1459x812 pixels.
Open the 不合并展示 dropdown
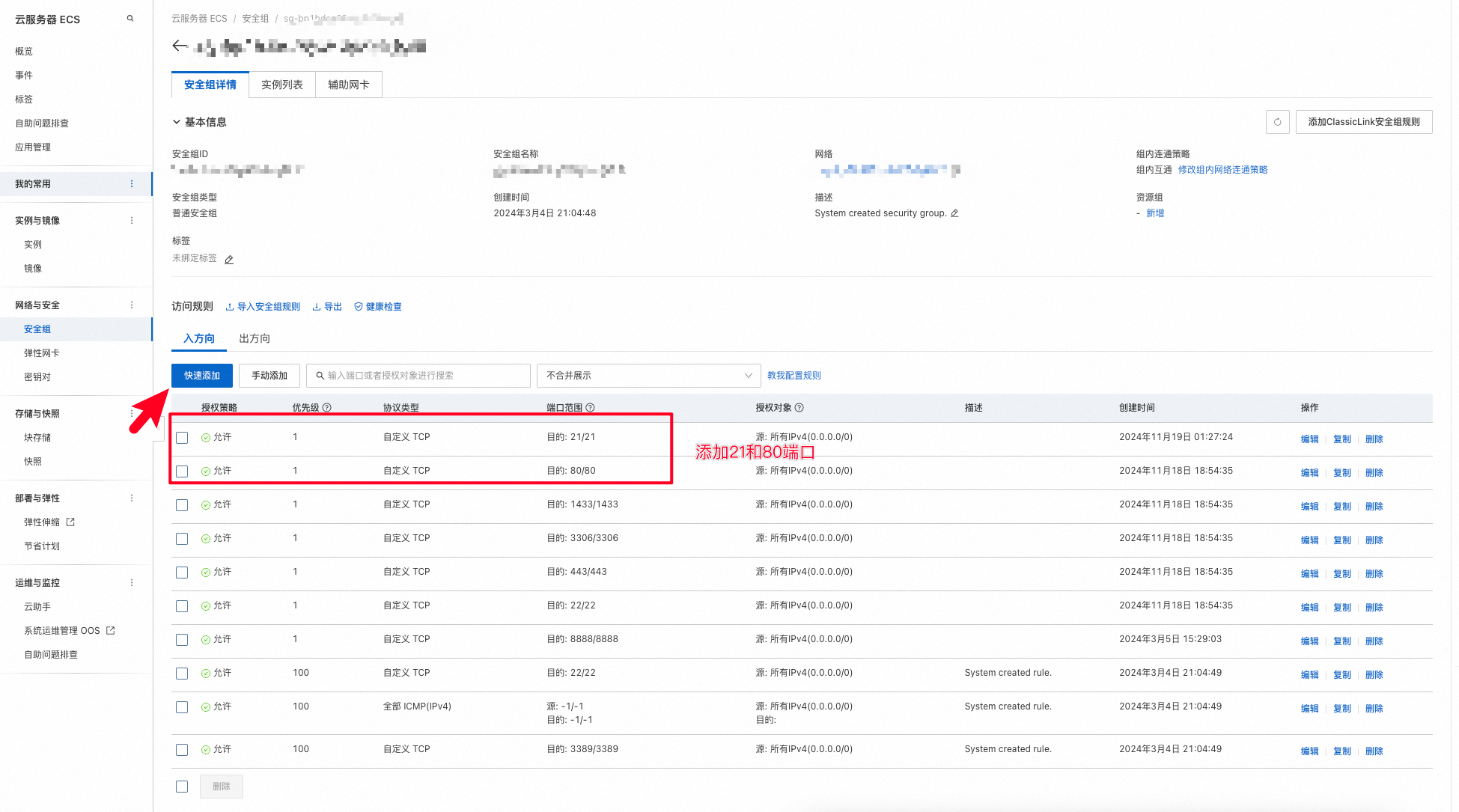pyautogui.click(x=649, y=376)
